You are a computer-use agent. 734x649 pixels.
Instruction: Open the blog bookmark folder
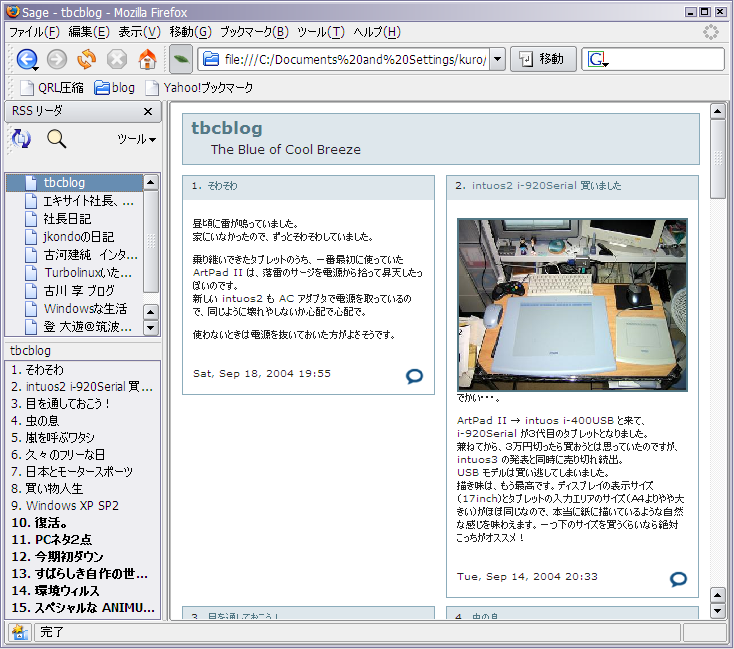(114, 88)
